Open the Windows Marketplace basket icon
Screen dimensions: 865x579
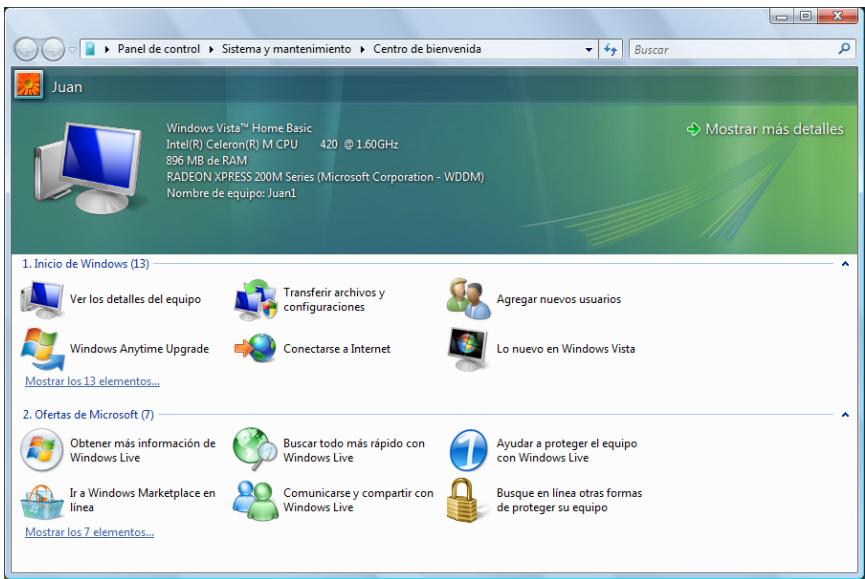click(x=41, y=500)
